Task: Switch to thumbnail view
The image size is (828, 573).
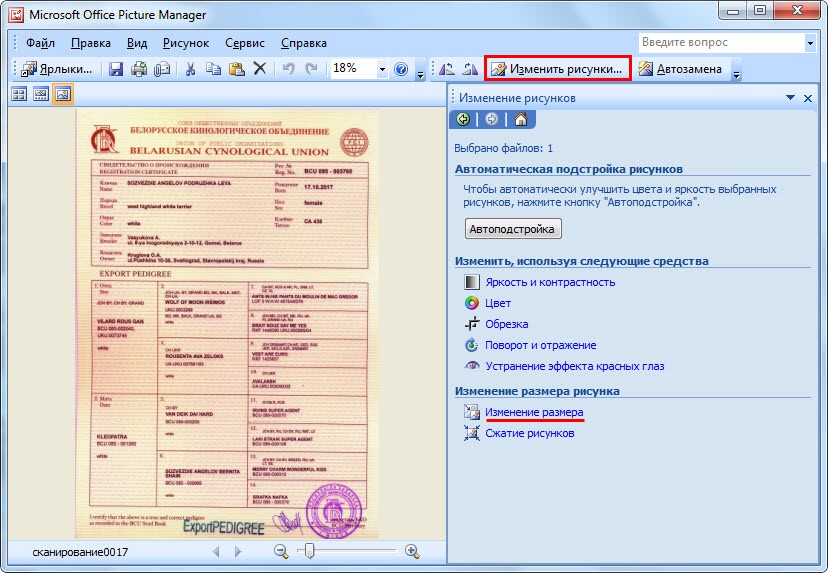Action: pos(19,95)
